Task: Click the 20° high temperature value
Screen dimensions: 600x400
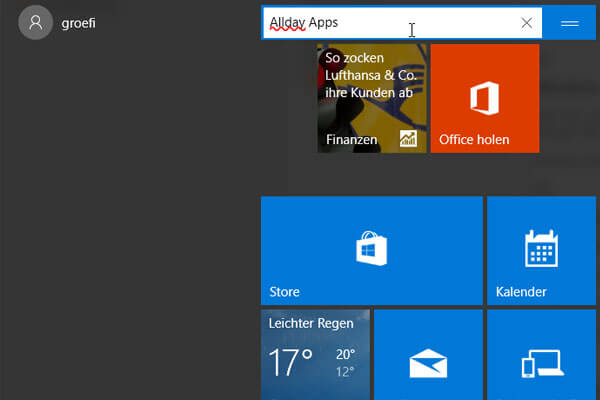Action: (x=346, y=354)
